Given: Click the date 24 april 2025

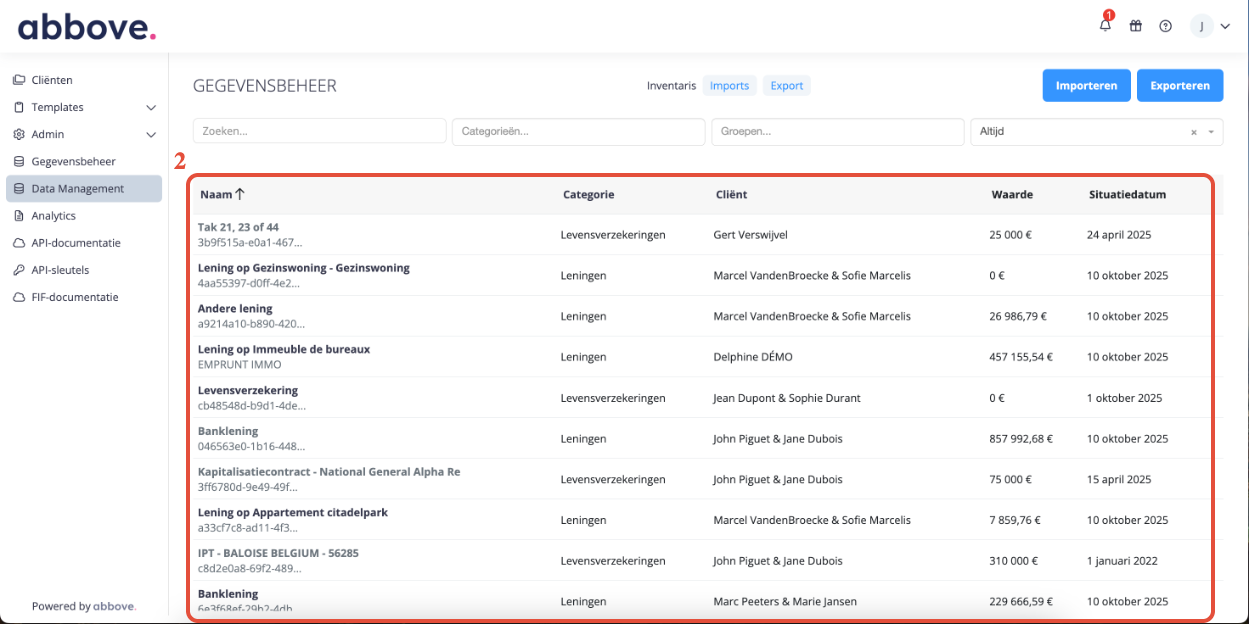Looking at the screenshot, I should pyautogui.click(x=1119, y=235).
